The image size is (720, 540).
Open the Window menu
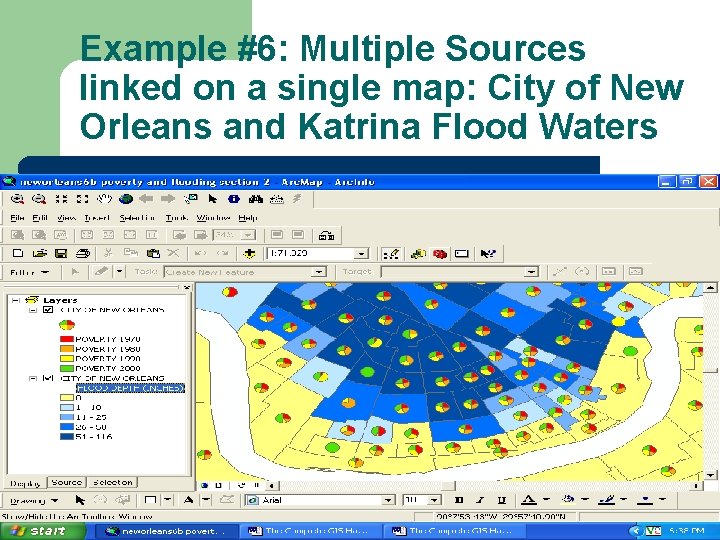pos(213,218)
